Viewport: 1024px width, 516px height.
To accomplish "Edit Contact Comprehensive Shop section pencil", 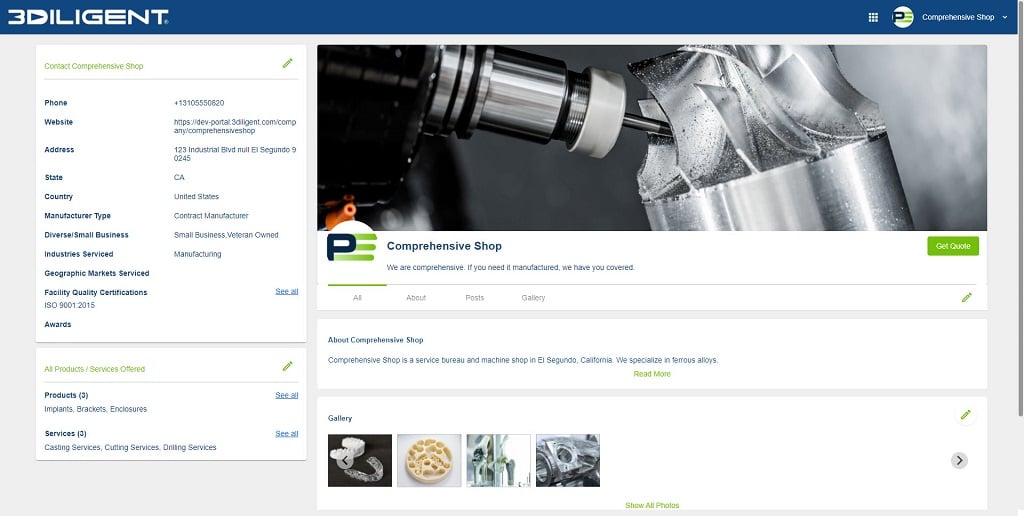I will click(x=287, y=64).
